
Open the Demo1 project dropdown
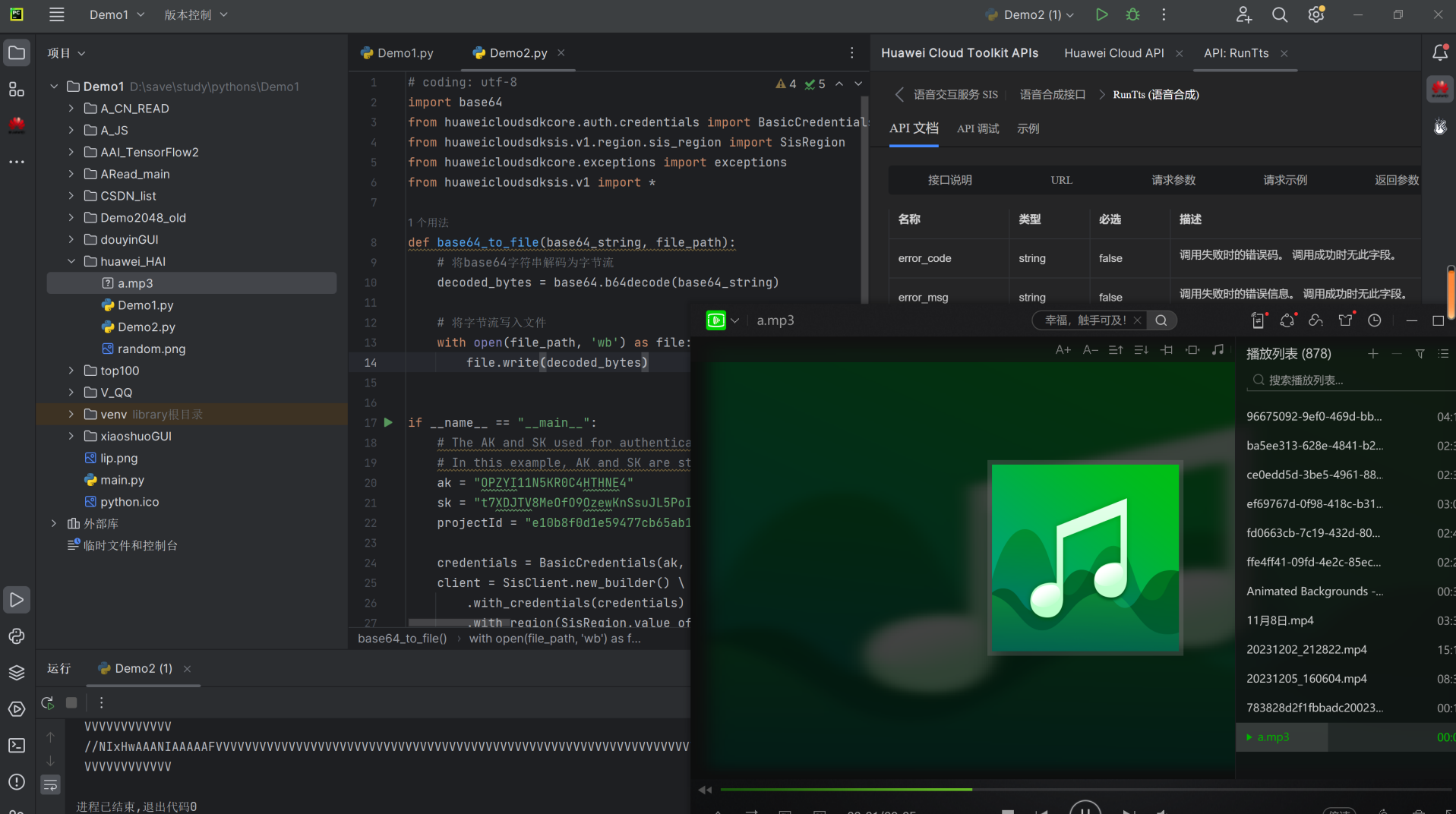point(116,14)
